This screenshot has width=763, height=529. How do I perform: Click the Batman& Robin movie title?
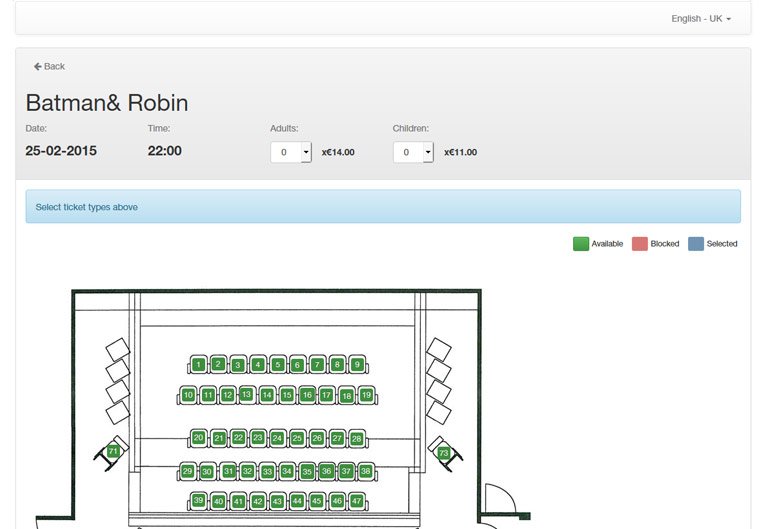tap(107, 103)
